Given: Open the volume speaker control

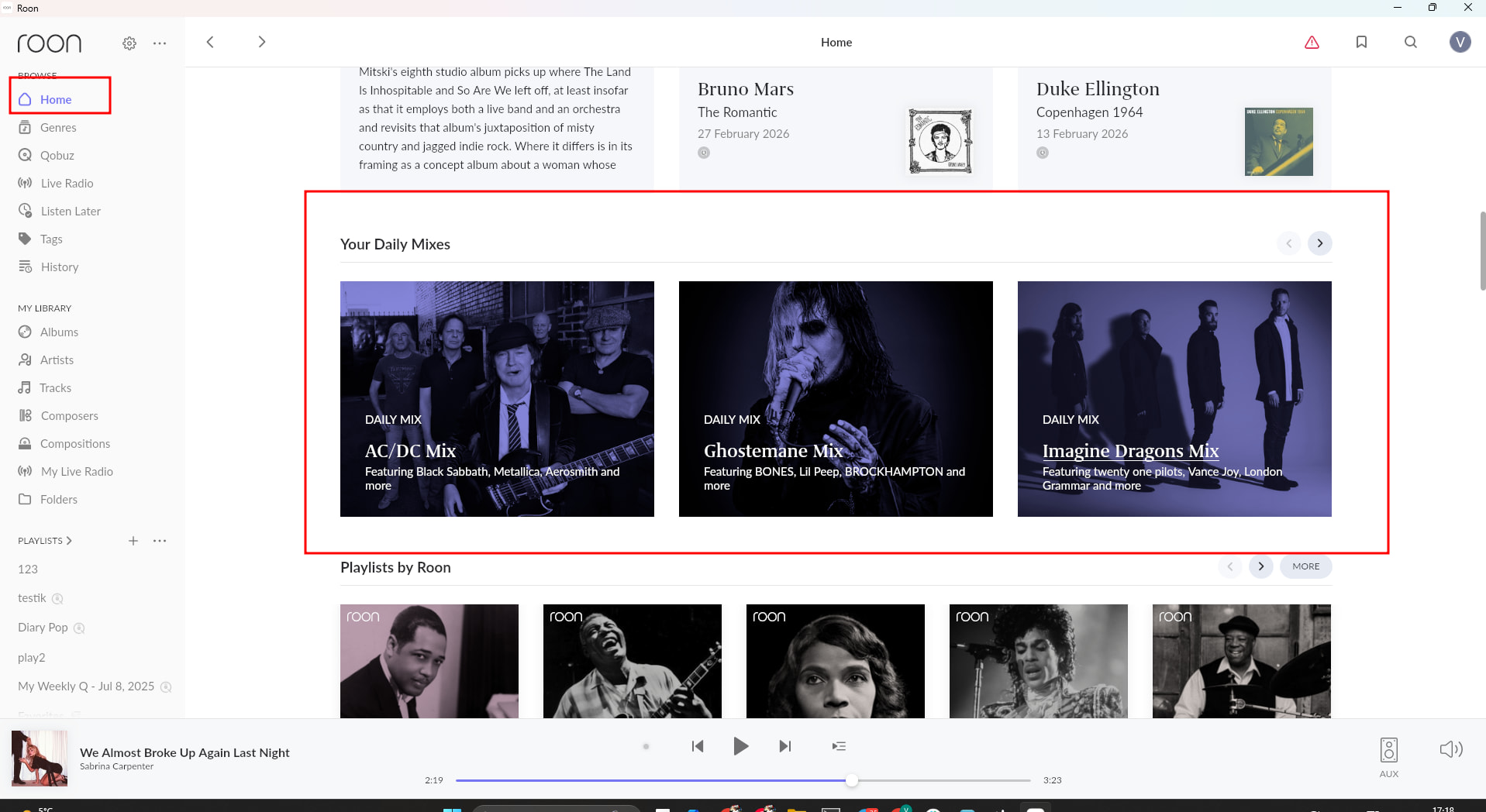Looking at the screenshot, I should tap(1450, 748).
